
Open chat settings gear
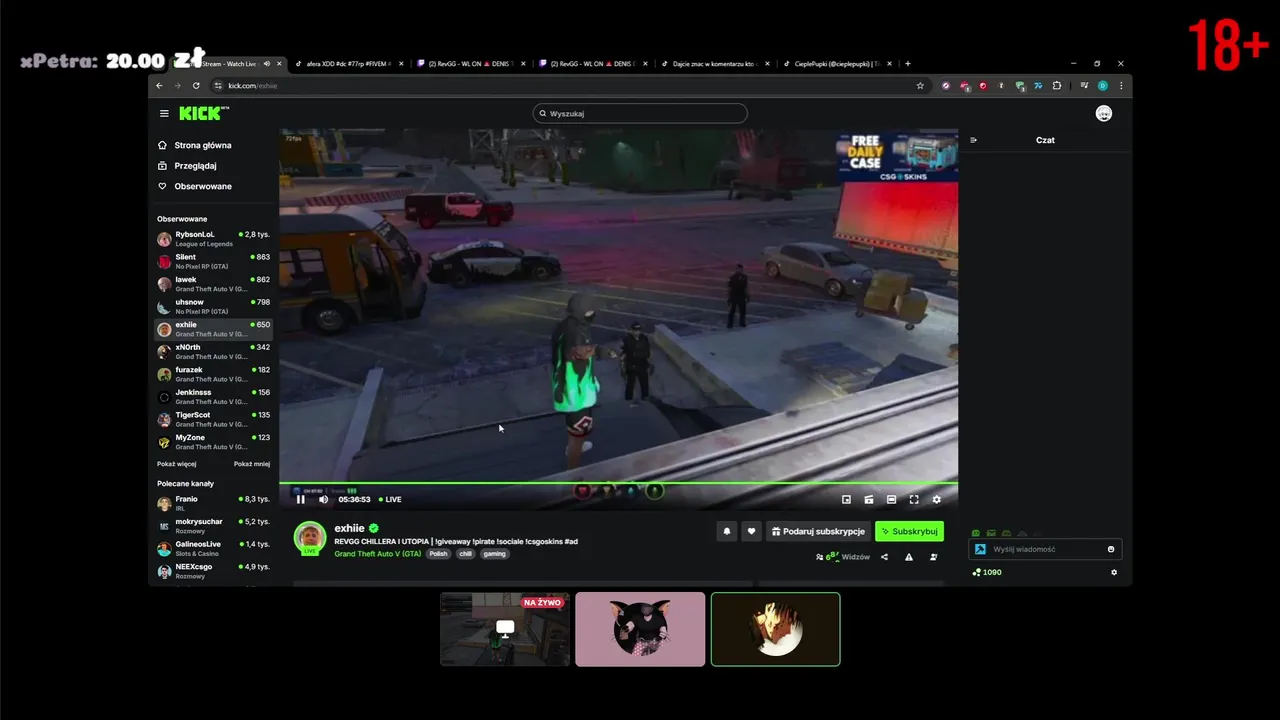pyautogui.click(x=1114, y=573)
